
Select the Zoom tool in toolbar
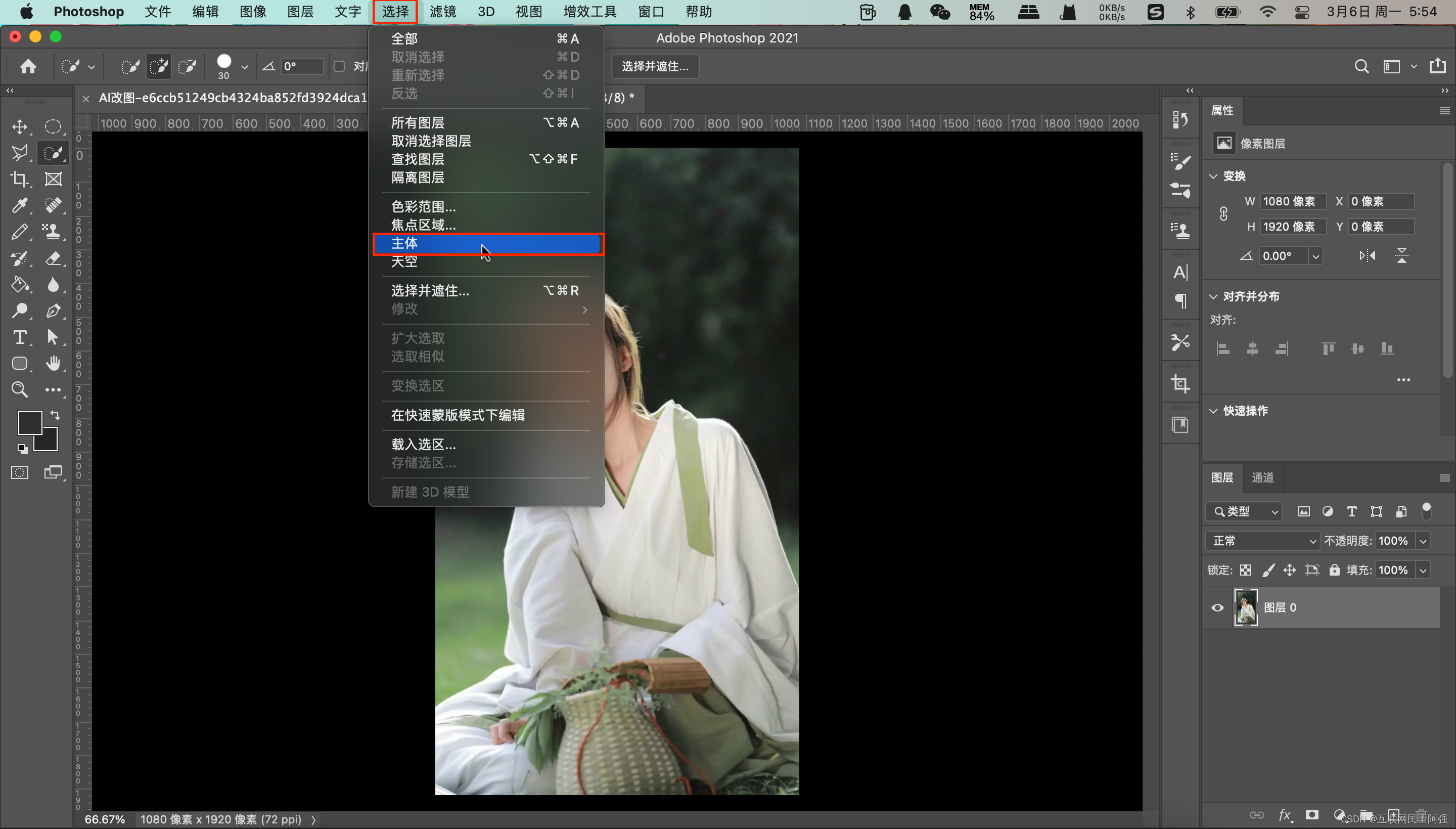[20, 389]
